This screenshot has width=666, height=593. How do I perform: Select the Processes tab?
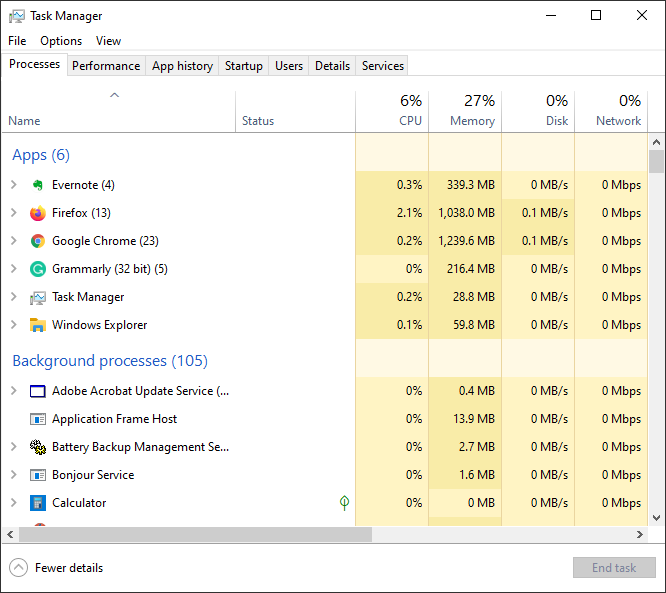(x=34, y=64)
